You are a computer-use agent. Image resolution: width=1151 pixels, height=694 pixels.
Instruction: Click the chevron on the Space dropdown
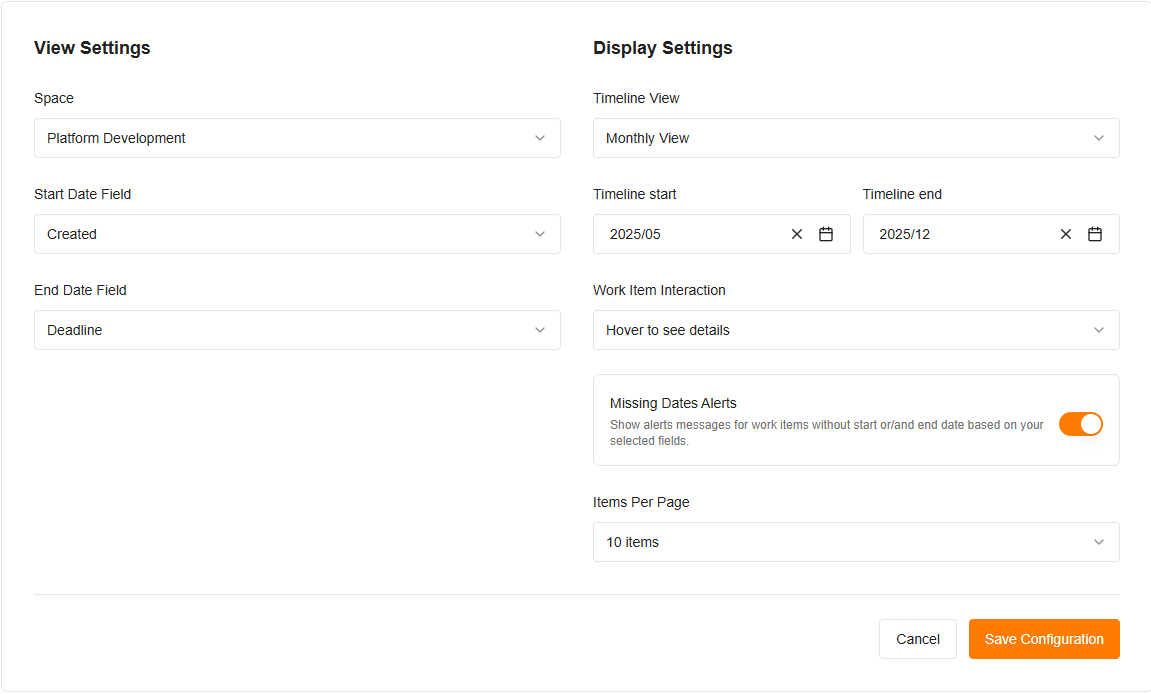tap(540, 137)
